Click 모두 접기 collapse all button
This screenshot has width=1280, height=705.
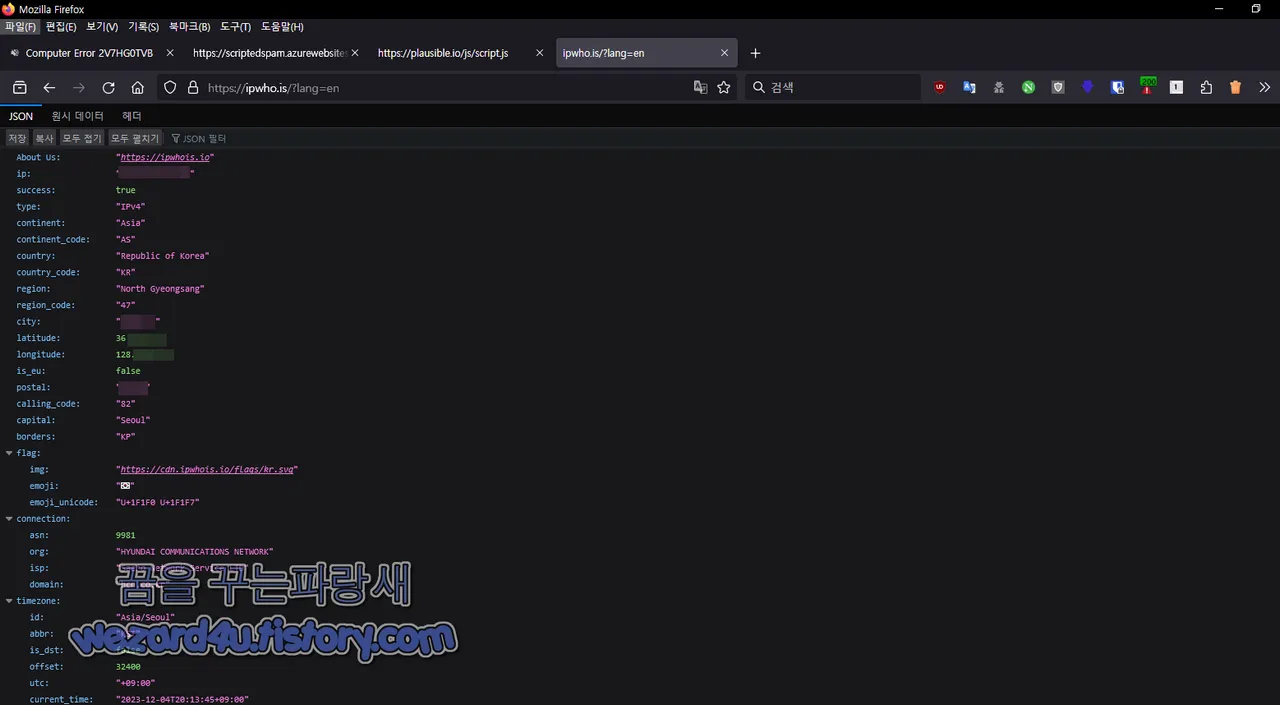(82, 138)
